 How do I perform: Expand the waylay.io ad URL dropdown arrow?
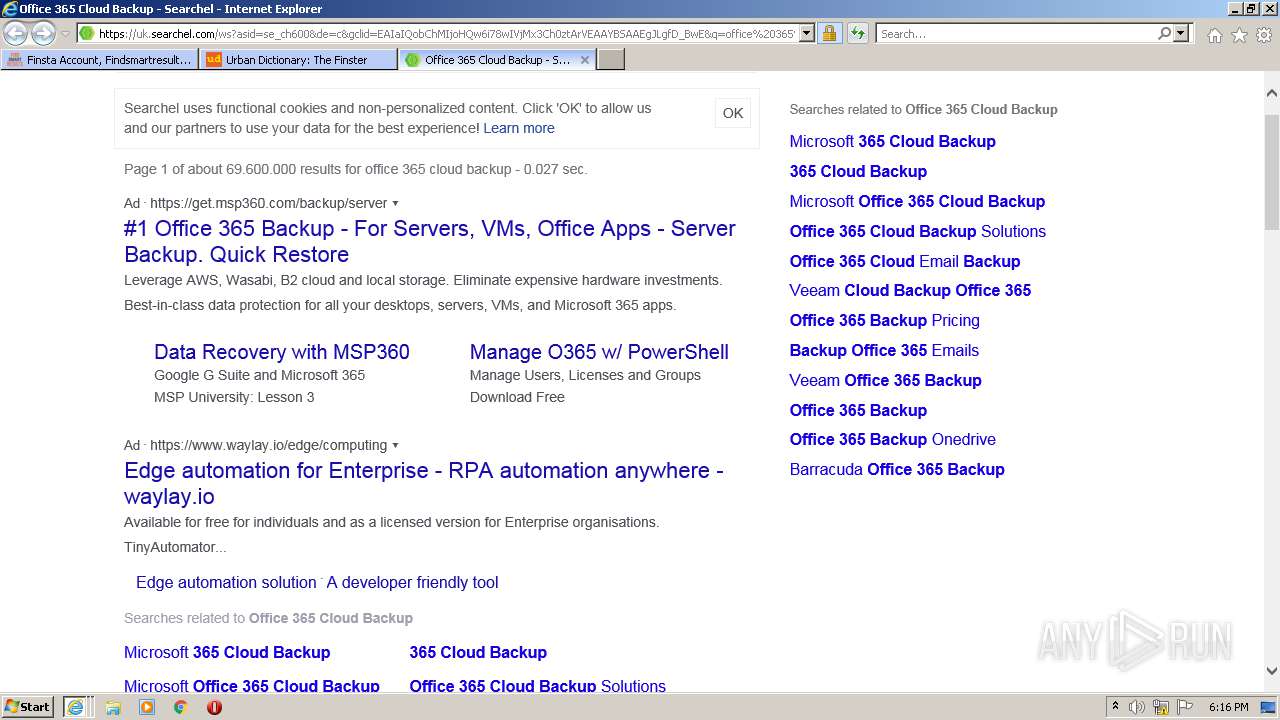395,445
